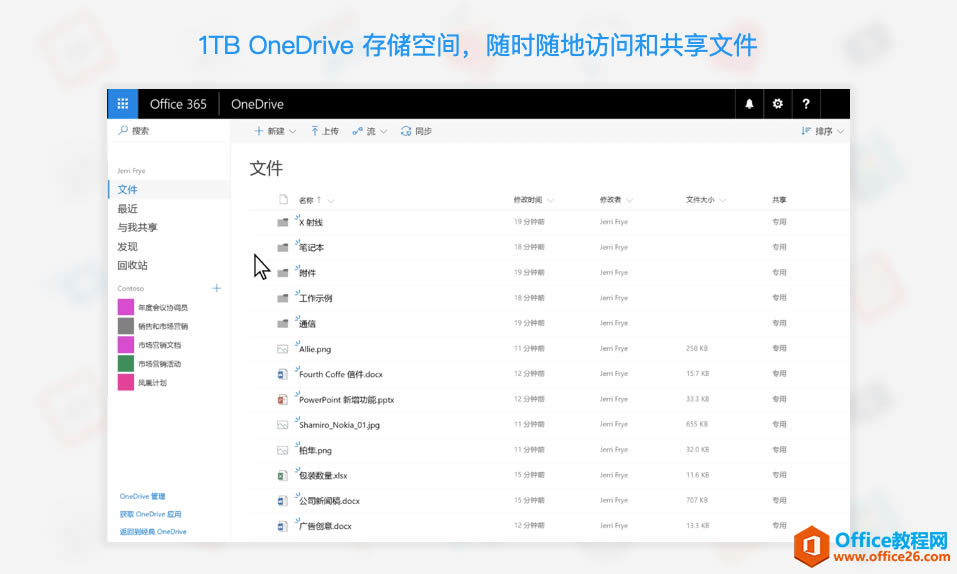Open Shamiro_Nokia_01.jpg file name
This screenshot has width=957, height=574.
[x=339, y=425]
